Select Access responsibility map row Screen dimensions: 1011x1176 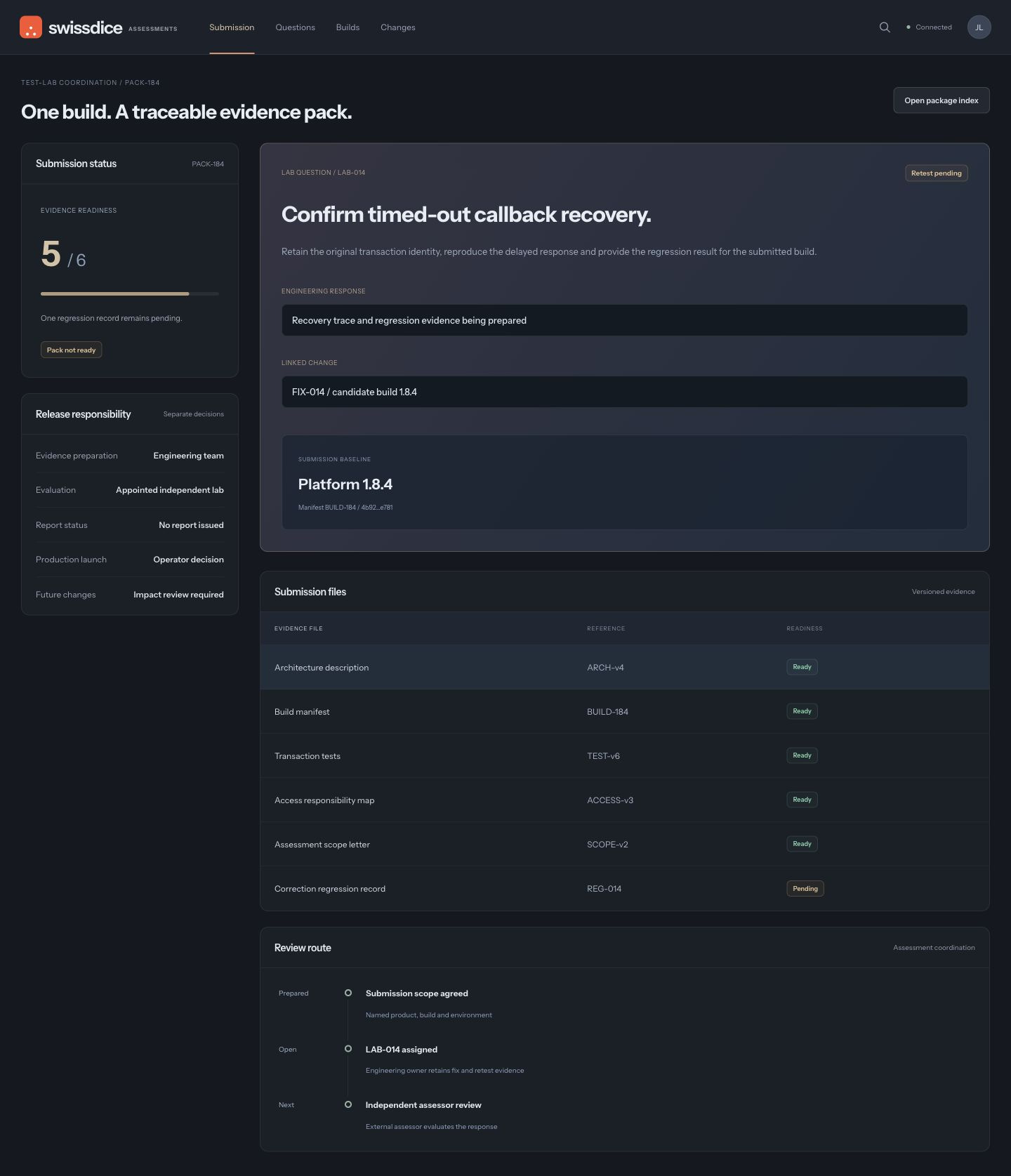[x=624, y=800]
